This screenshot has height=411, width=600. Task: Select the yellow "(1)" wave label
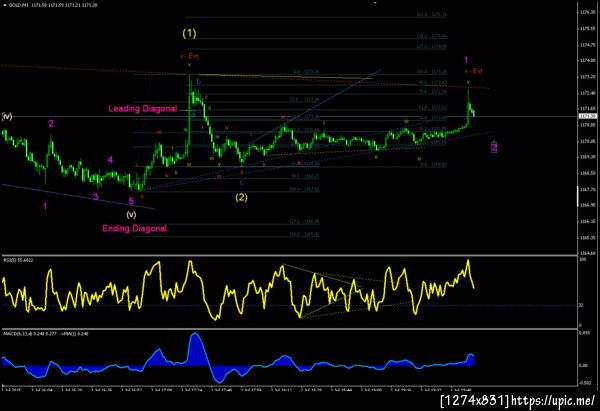pos(189,34)
